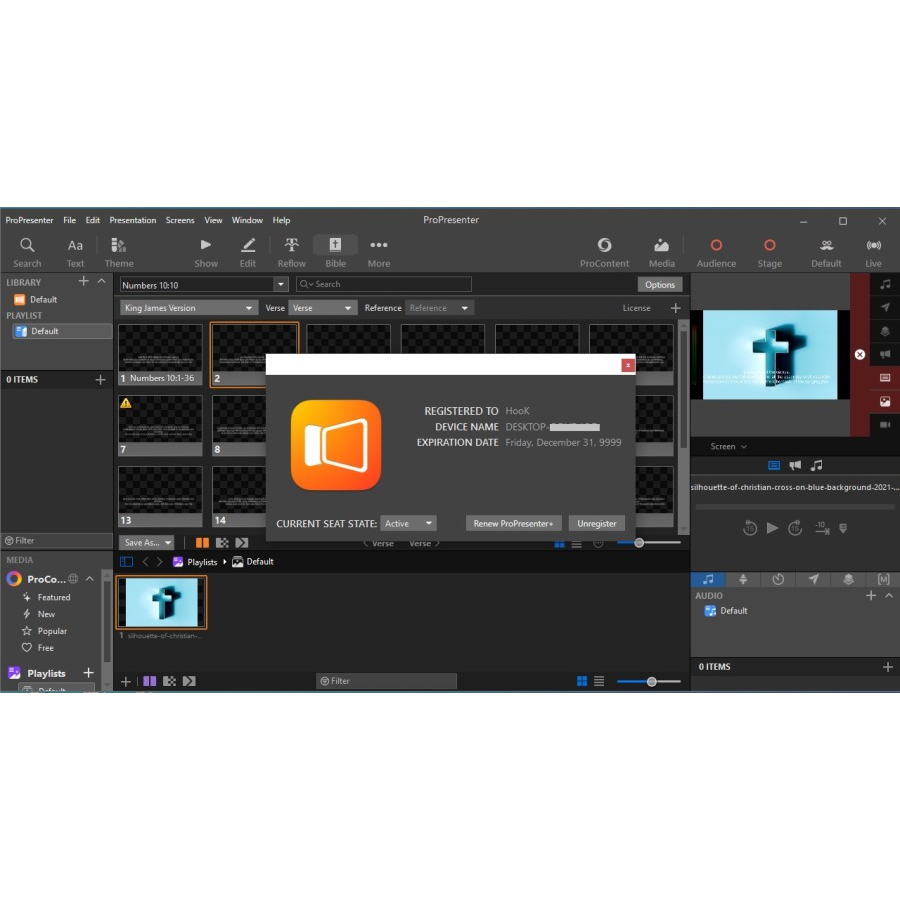Open the Verse dropdown

(x=322, y=308)
